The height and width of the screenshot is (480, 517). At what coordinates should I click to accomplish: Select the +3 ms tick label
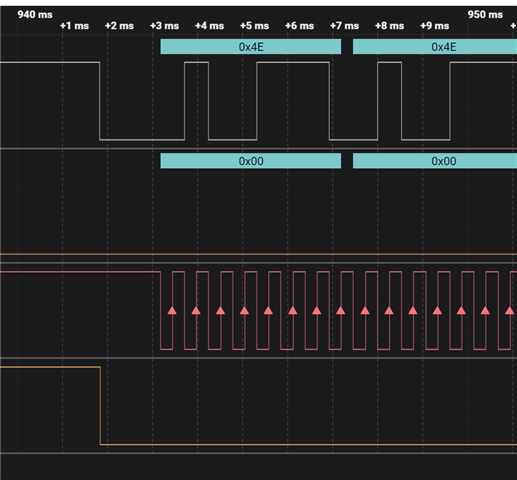click(x=164, y=26)
